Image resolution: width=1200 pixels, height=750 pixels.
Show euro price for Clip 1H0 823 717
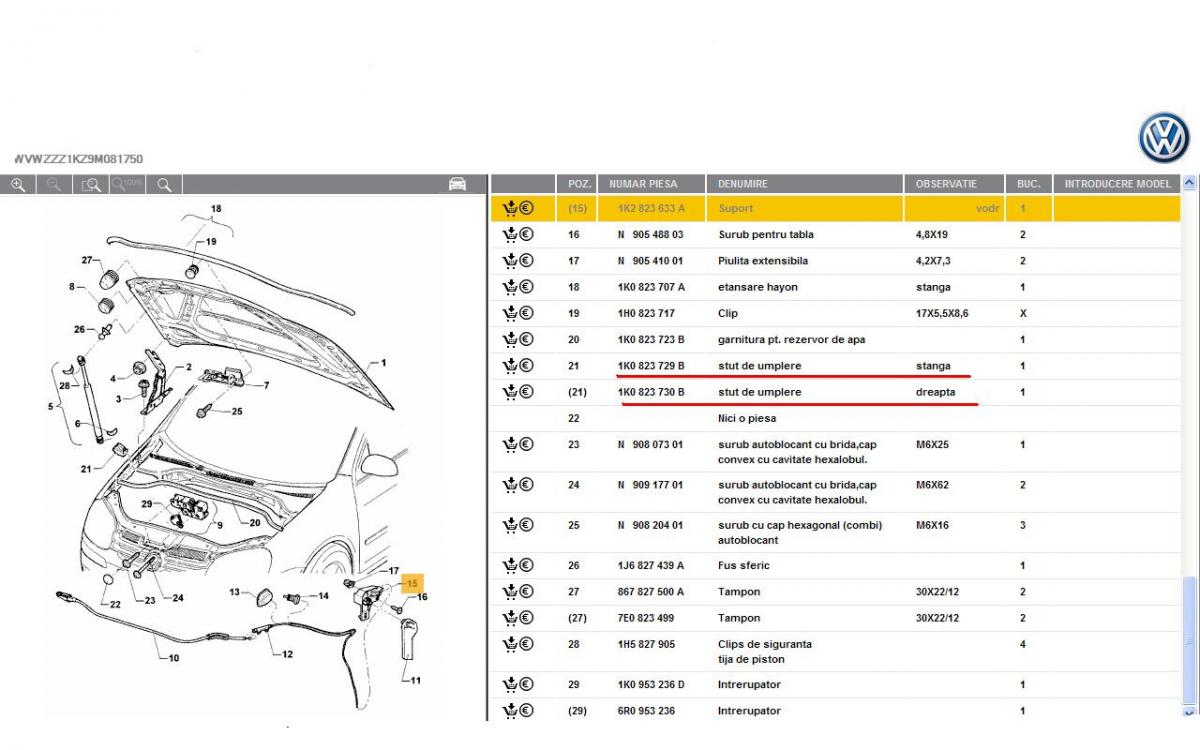pyautogui.click(x=526, y=312)
